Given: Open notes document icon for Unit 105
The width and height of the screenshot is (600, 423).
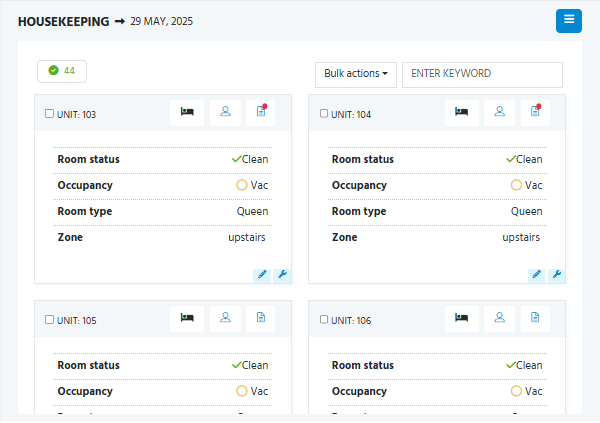Looking at the screenshot, I should pos(261,318).
